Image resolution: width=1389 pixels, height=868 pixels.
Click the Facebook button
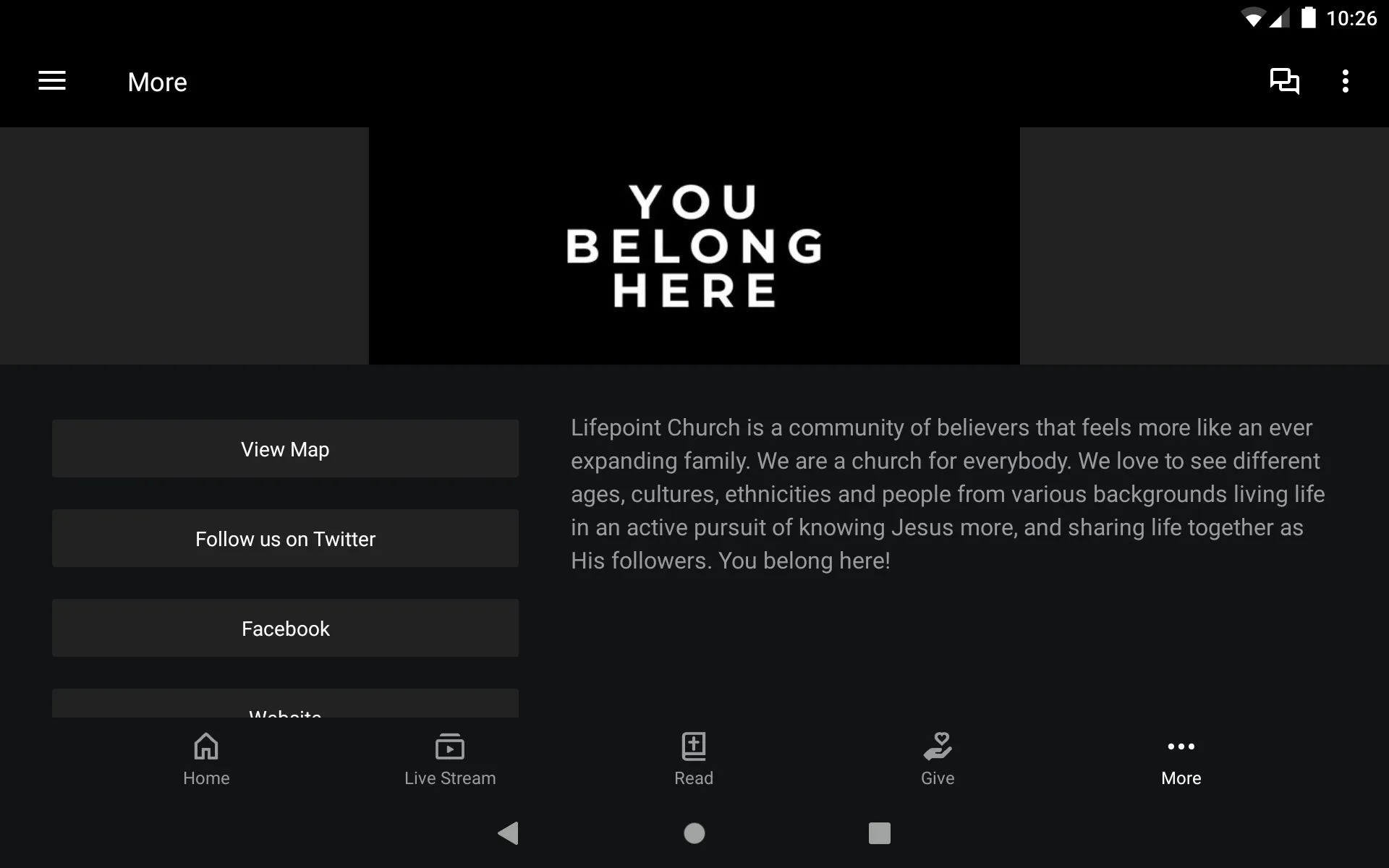(x=285, y=628)
